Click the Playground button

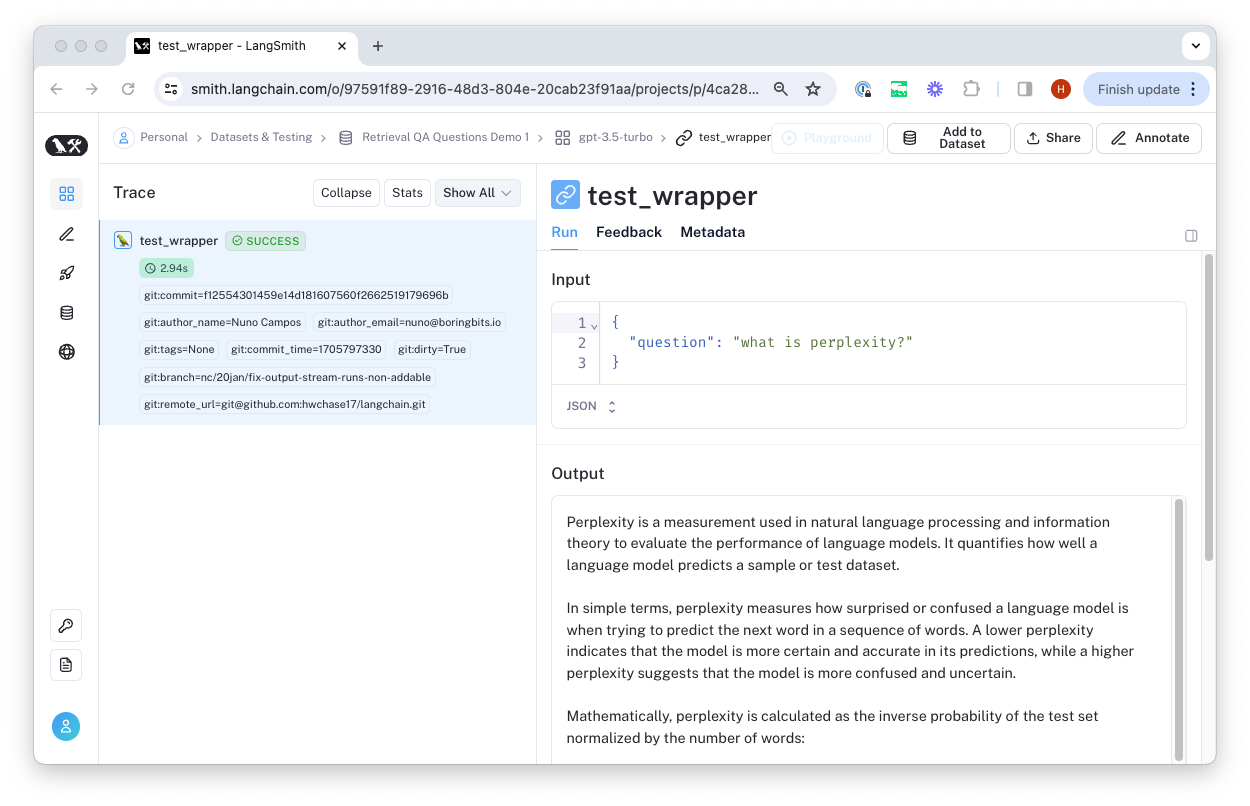pyautogui.click(x=827, y=138)
